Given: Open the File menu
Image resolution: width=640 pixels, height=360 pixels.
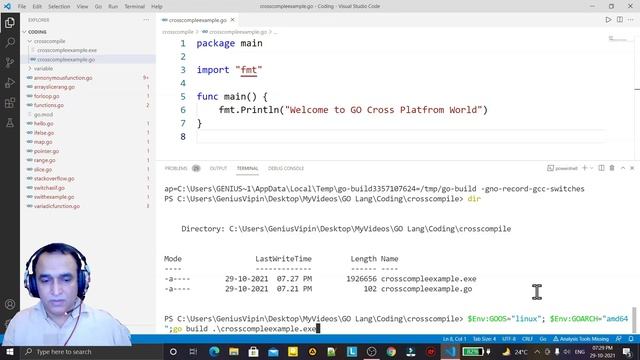Looking at the screenshot, I should tap(22, 6).
